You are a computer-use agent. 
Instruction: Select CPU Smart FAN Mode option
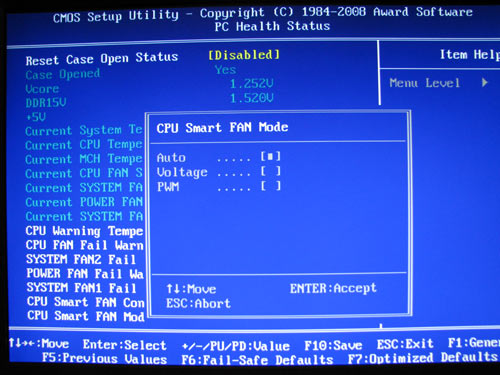click(x=86, y=316)
